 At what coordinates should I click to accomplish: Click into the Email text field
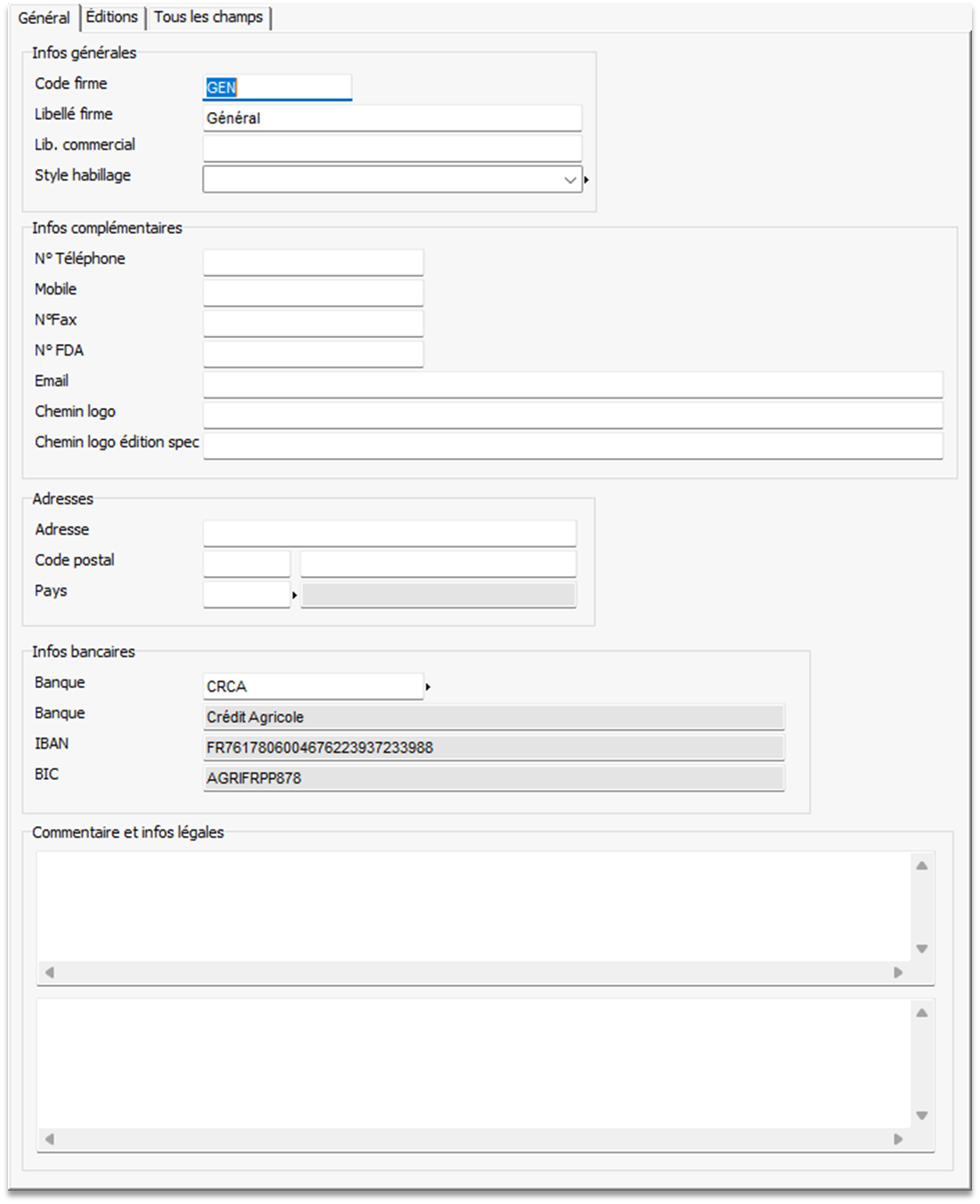572,384
